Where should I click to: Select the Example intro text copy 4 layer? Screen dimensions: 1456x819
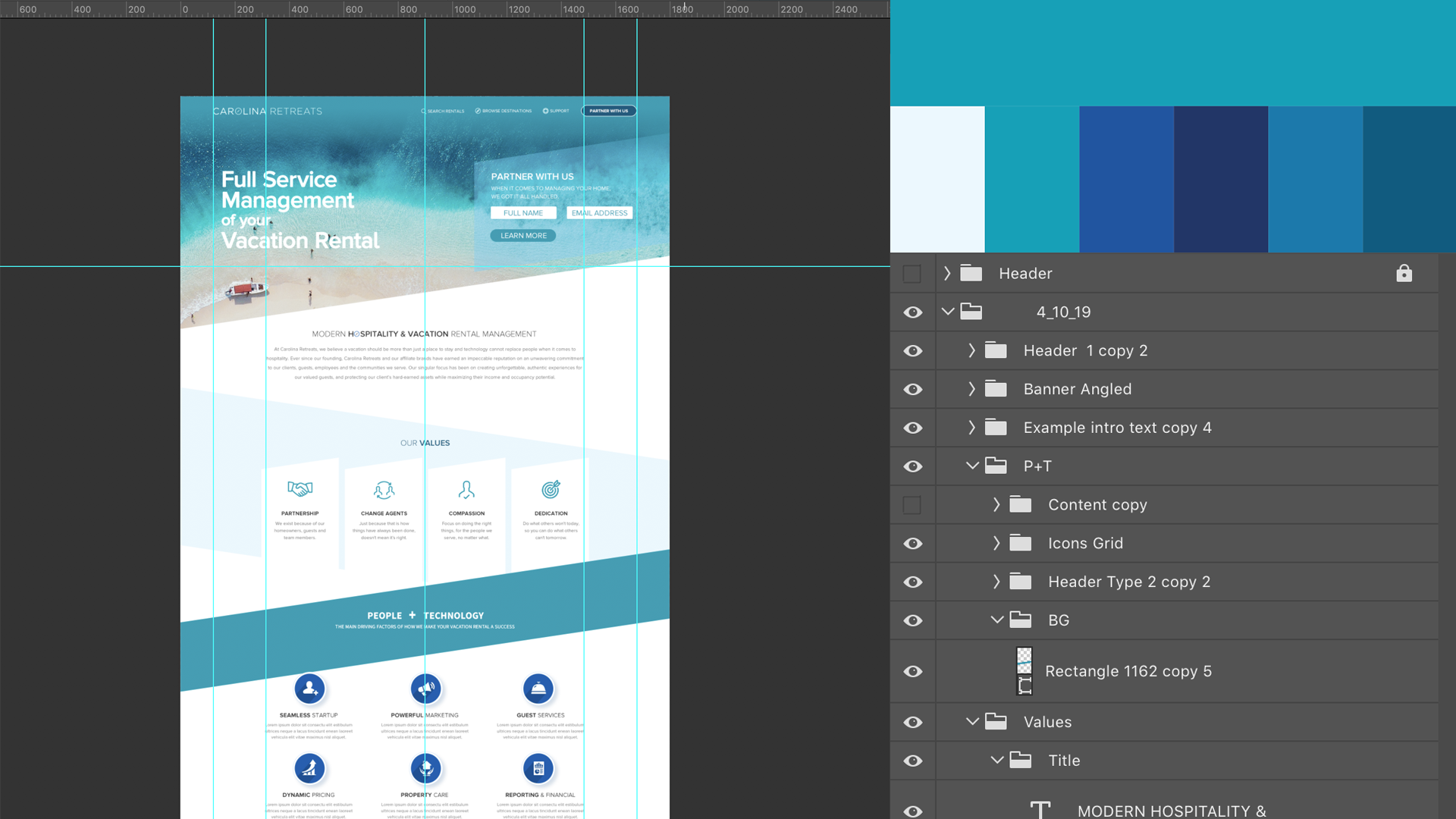click(x=1117, y=428)
